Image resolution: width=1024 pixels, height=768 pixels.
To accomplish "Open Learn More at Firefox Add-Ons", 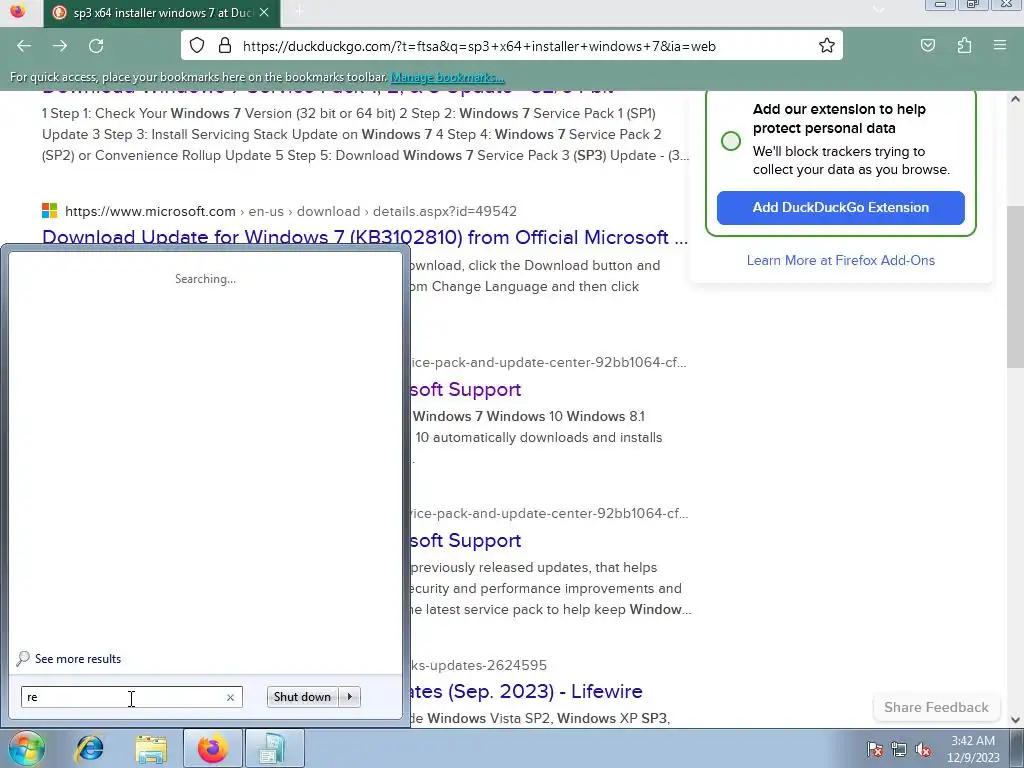I will [840, 261].
